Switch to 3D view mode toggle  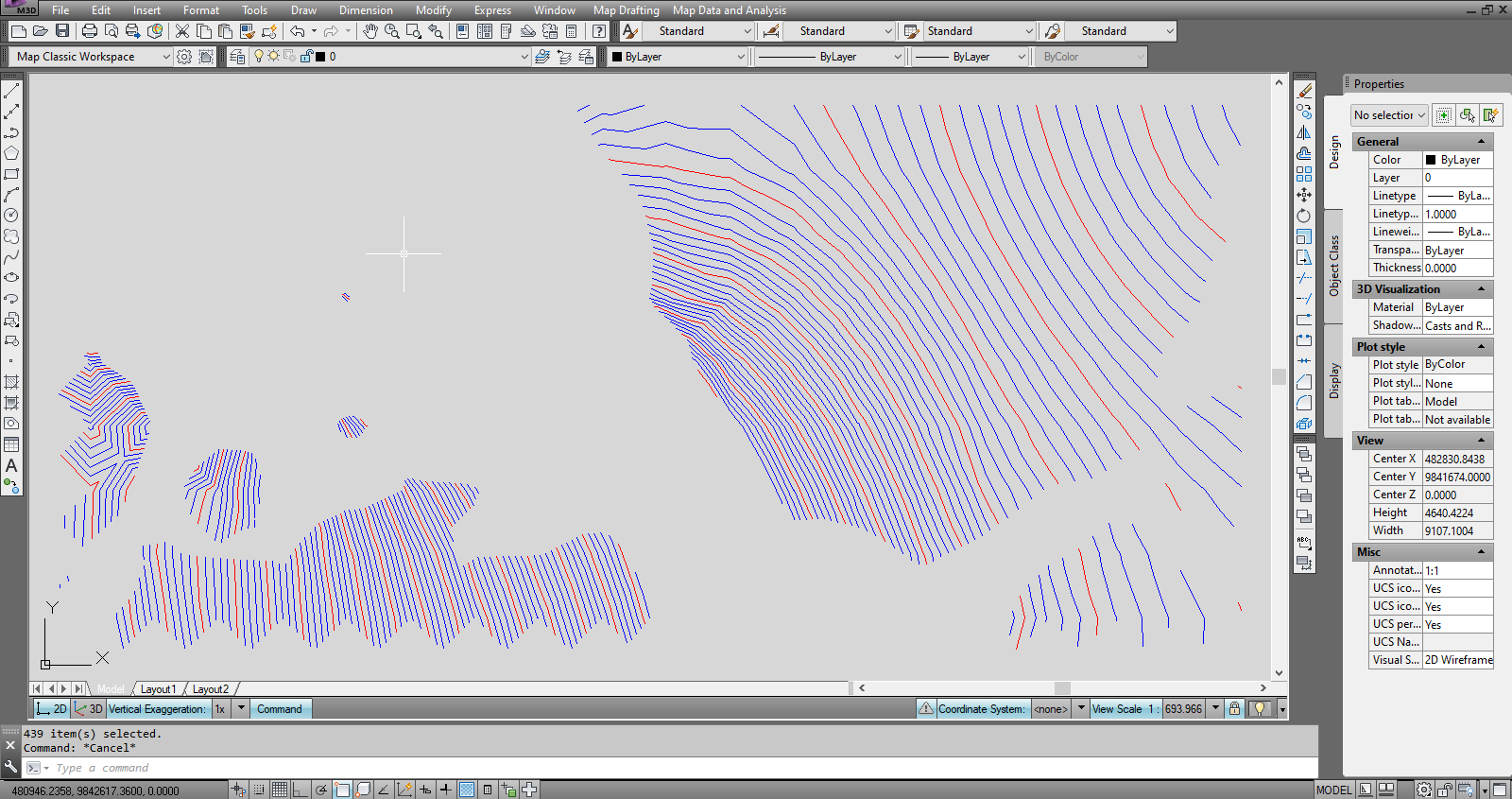pos(88,709)
